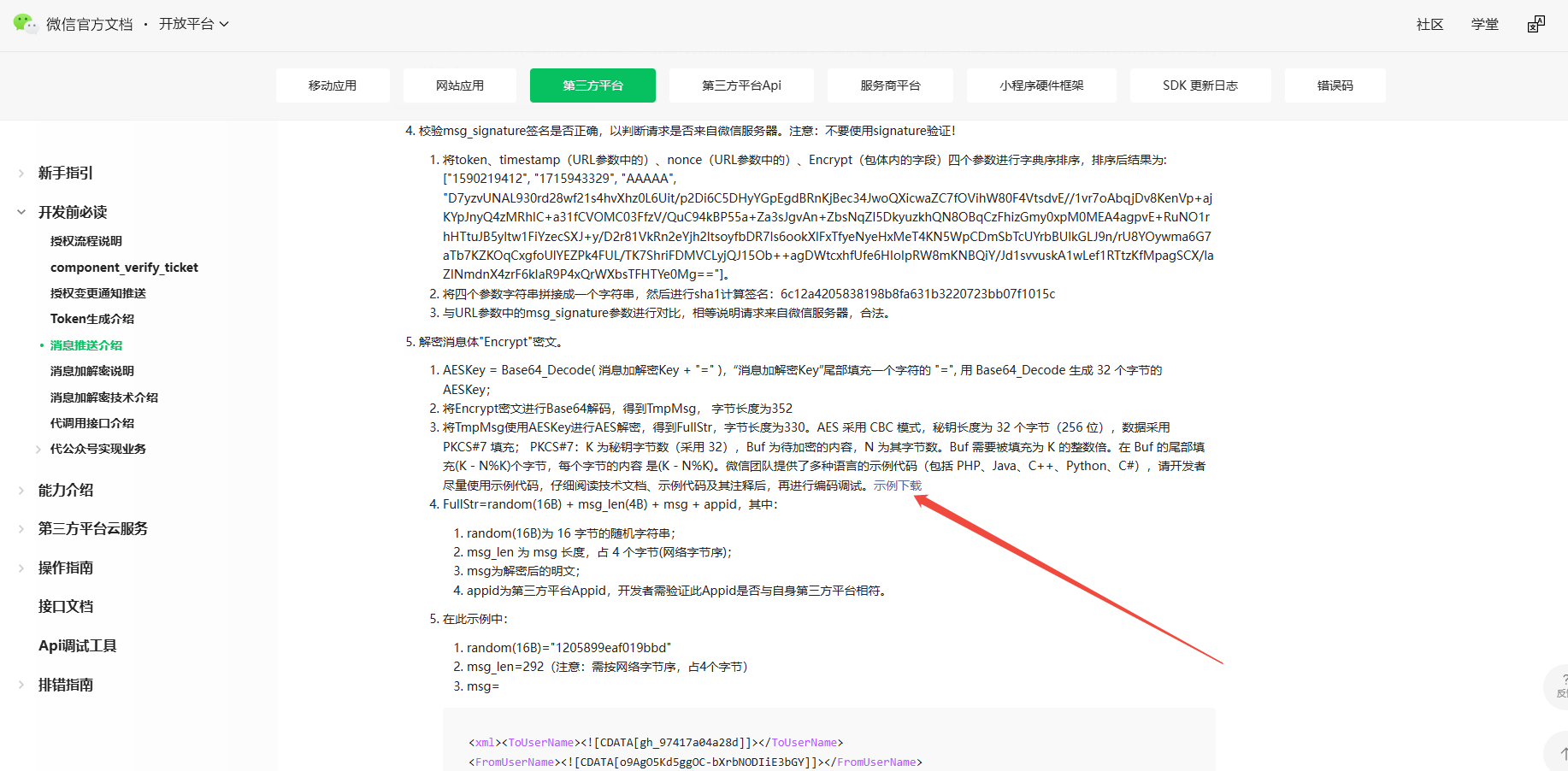Click the ToUserName line in the XML code block
The height and width of the screenshot is (771, 1568).
[656, 743]
